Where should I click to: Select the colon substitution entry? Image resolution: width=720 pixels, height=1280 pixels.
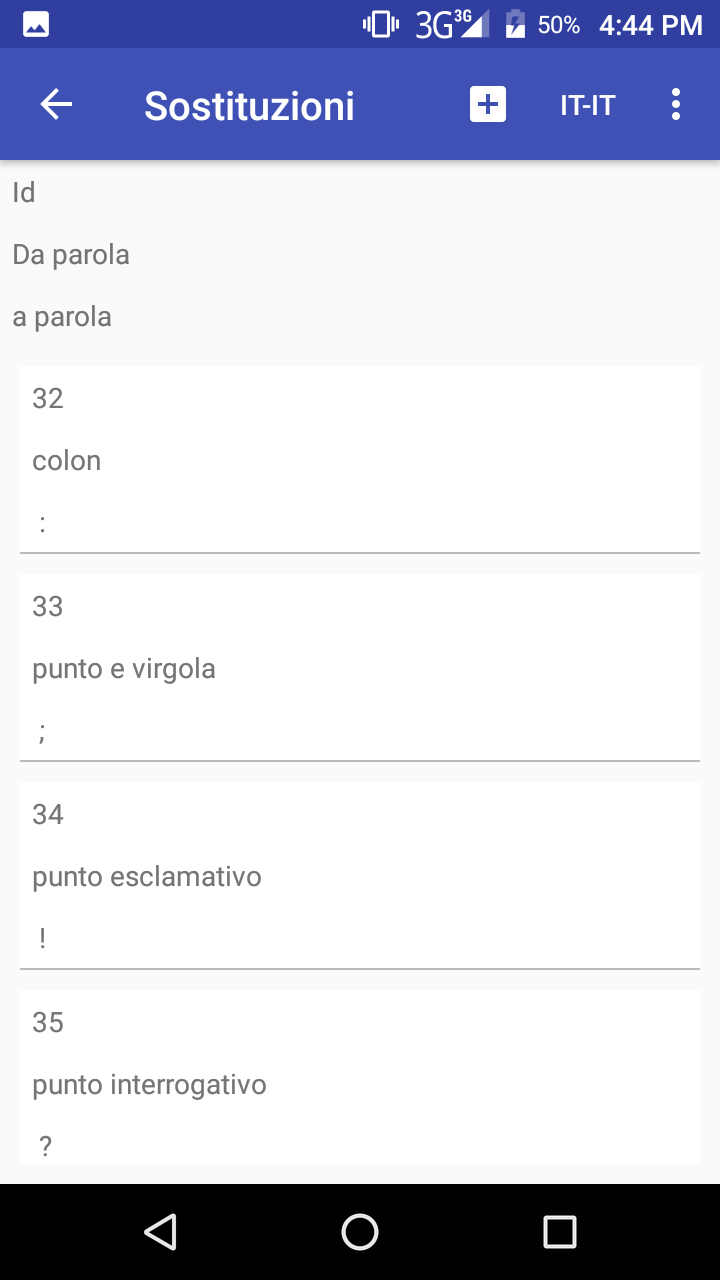(x=360, y=460)
